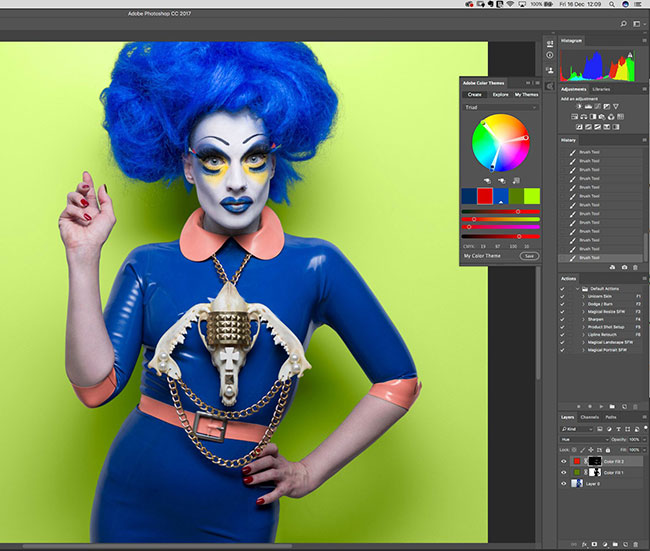This screenshot has width=650, height=551.
Task: Open Siri from the menu bar
Action: coord(625,4)
